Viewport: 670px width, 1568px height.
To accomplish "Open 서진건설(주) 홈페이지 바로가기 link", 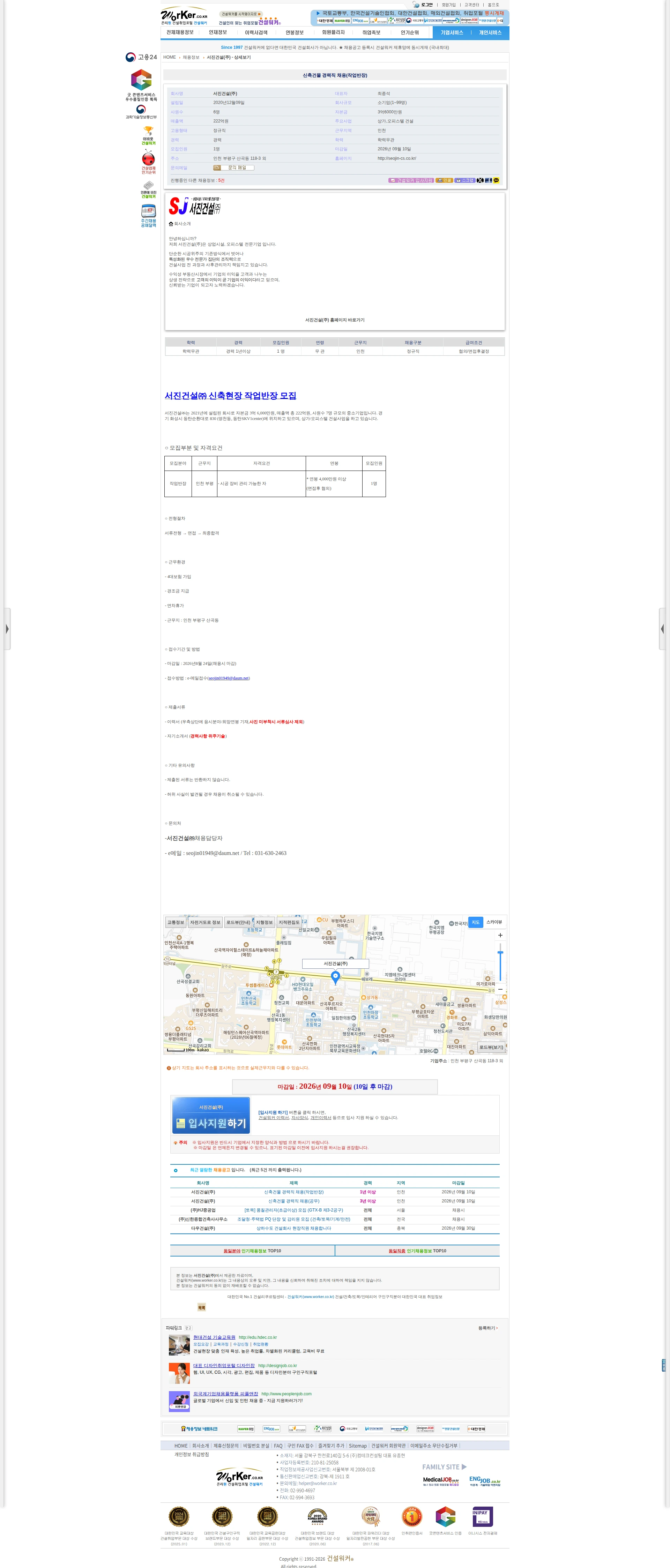I will tap(335, 320).
